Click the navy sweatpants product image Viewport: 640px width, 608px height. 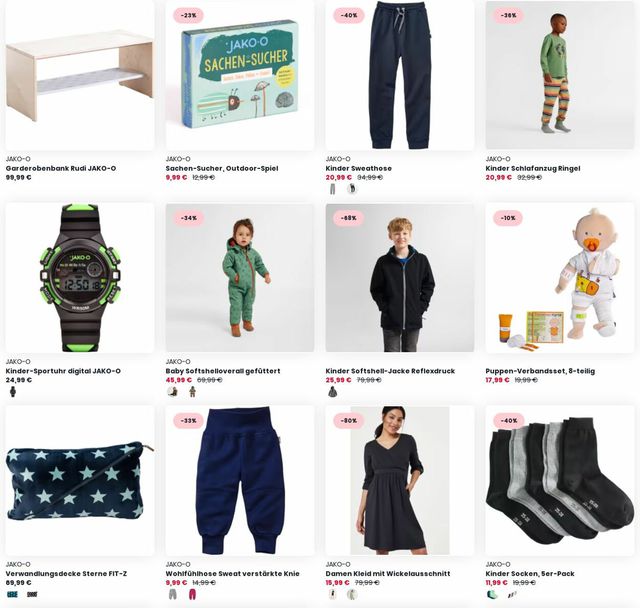click(x=400, y=75)
